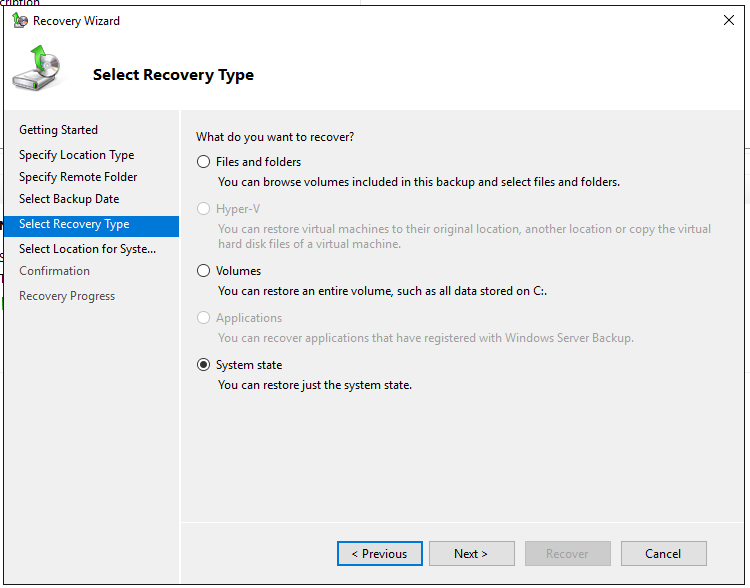Screen dimensions: 750x588
Task: Open the Specify Location Type step
Action: [x=76, y=155]
